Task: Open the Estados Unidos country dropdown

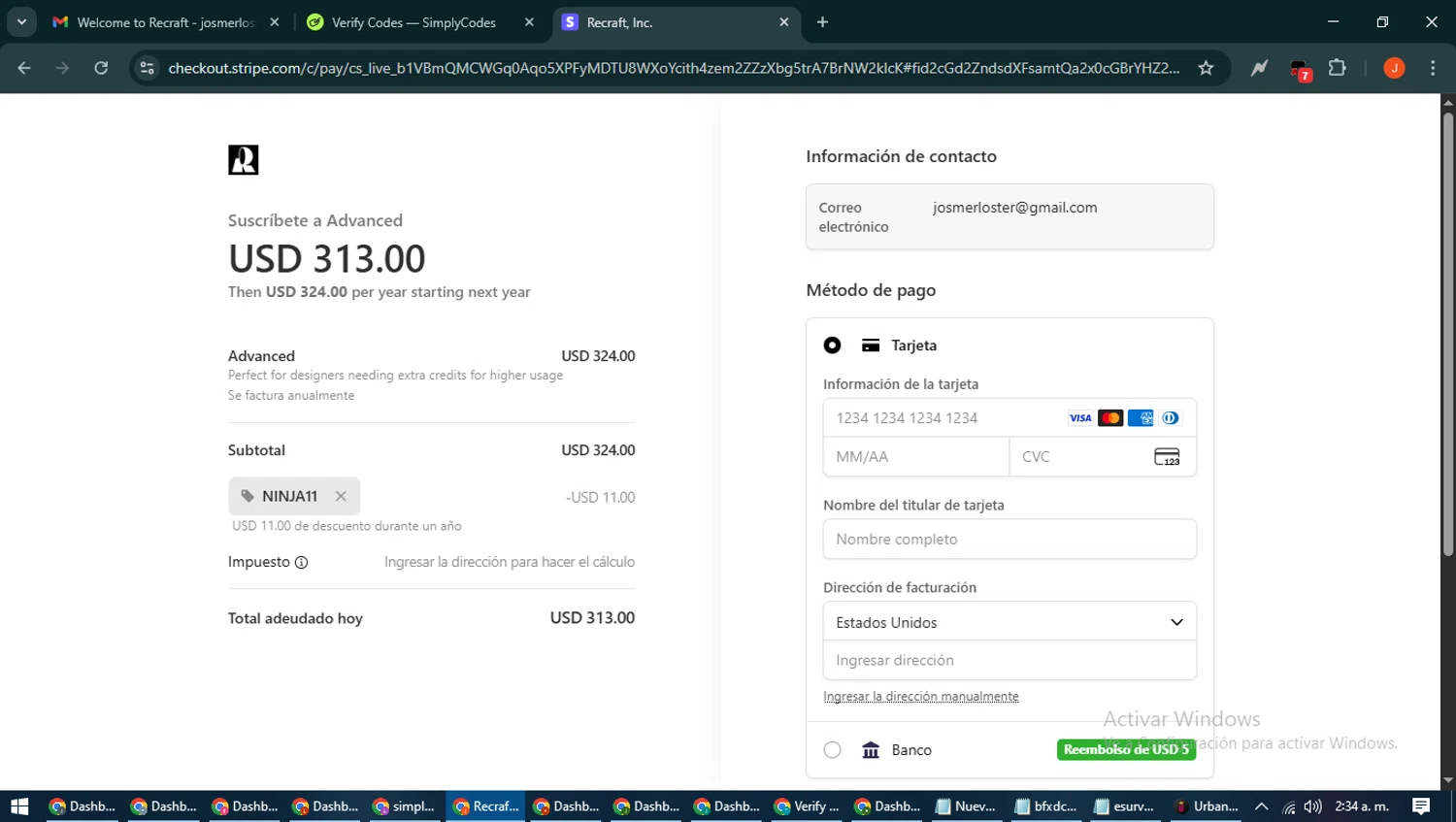Action: [1009, 622]
